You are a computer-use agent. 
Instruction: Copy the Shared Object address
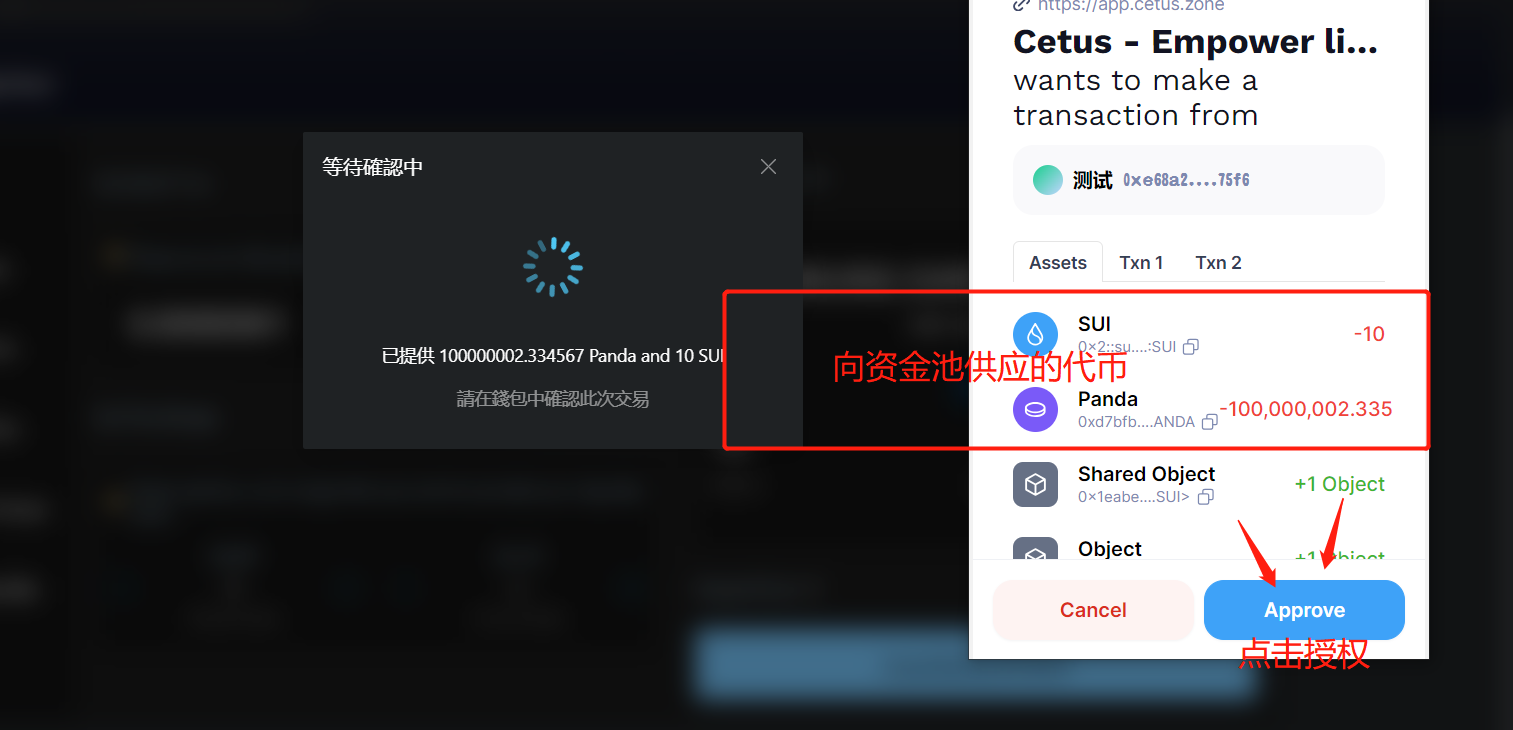1205,497
